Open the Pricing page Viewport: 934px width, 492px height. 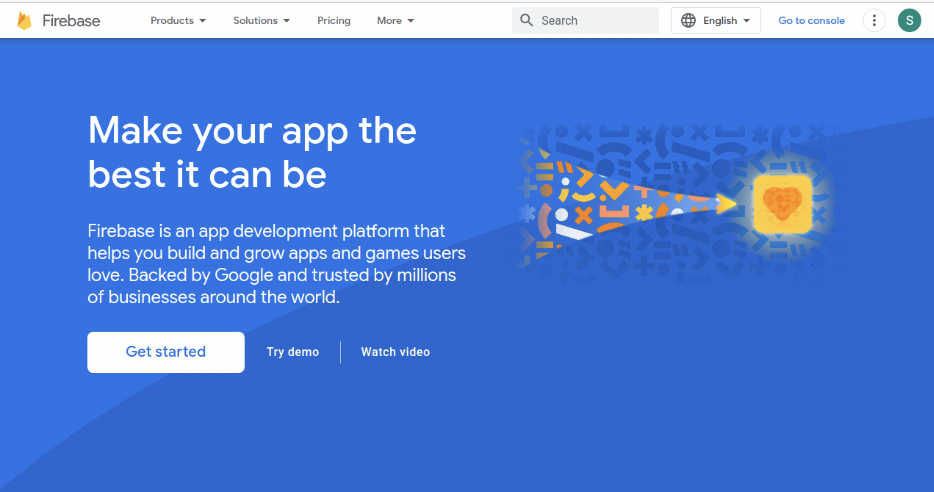(x=334, y=20)
